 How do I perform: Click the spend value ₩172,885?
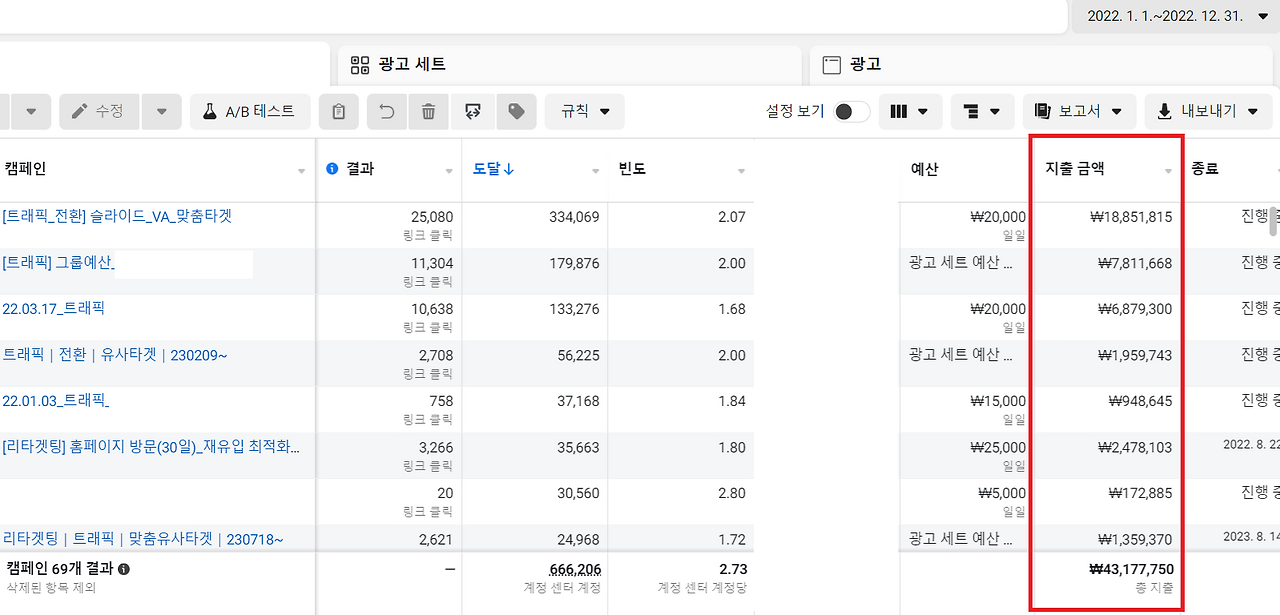pos(1141,493)
